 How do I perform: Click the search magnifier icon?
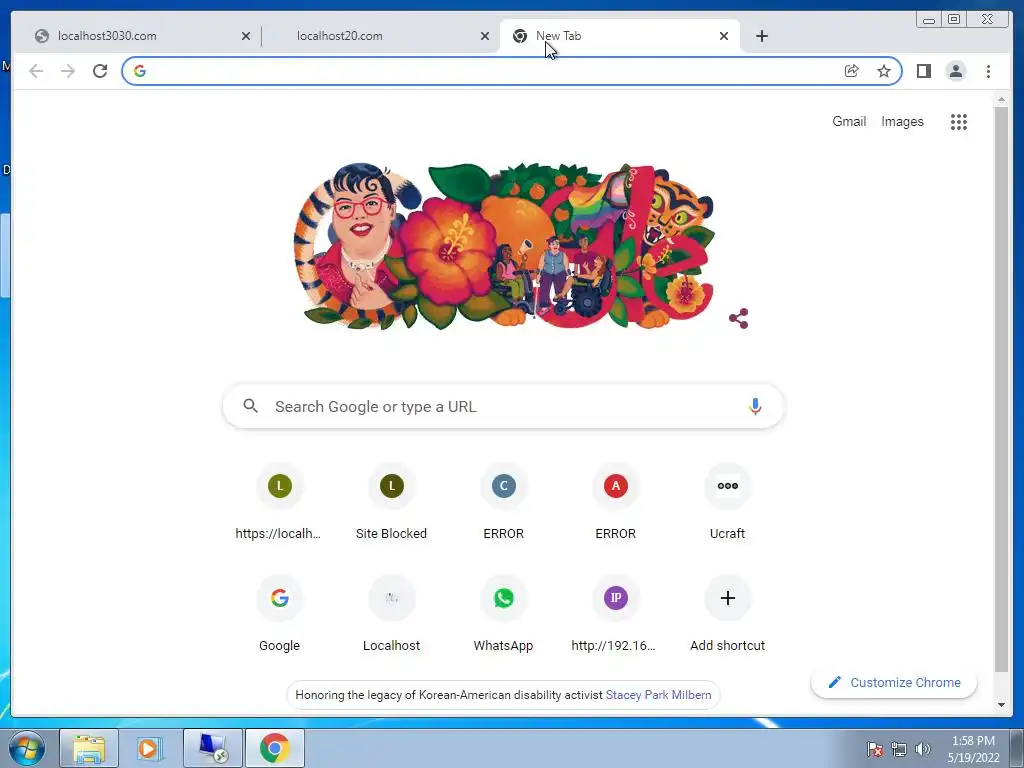(250, 406)
